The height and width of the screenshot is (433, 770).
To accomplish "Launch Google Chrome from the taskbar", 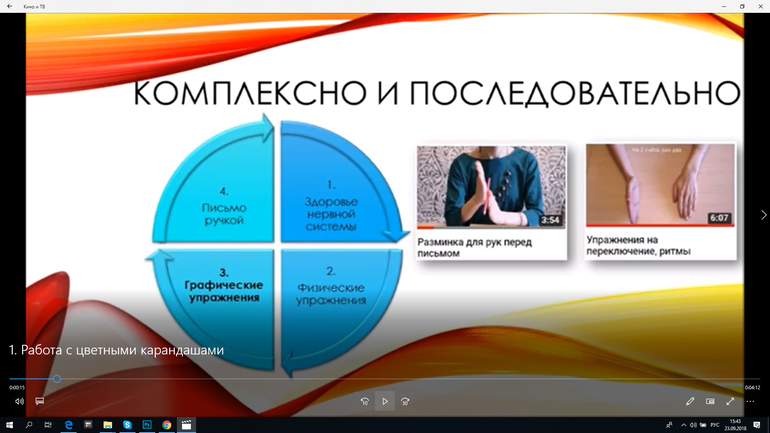I will pyautogui.click(x=167, y=425).
